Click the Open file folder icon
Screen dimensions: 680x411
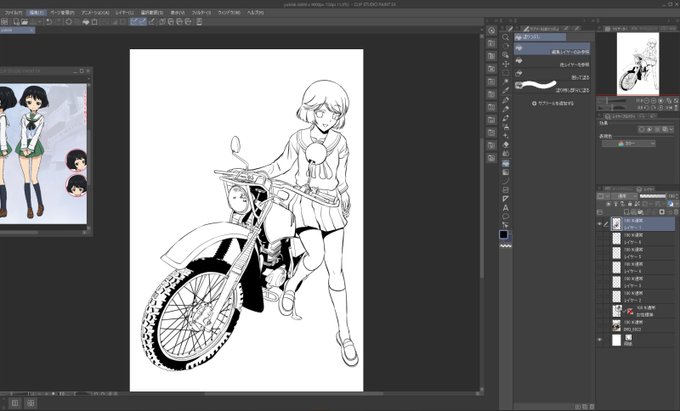[x=24, y=21]
